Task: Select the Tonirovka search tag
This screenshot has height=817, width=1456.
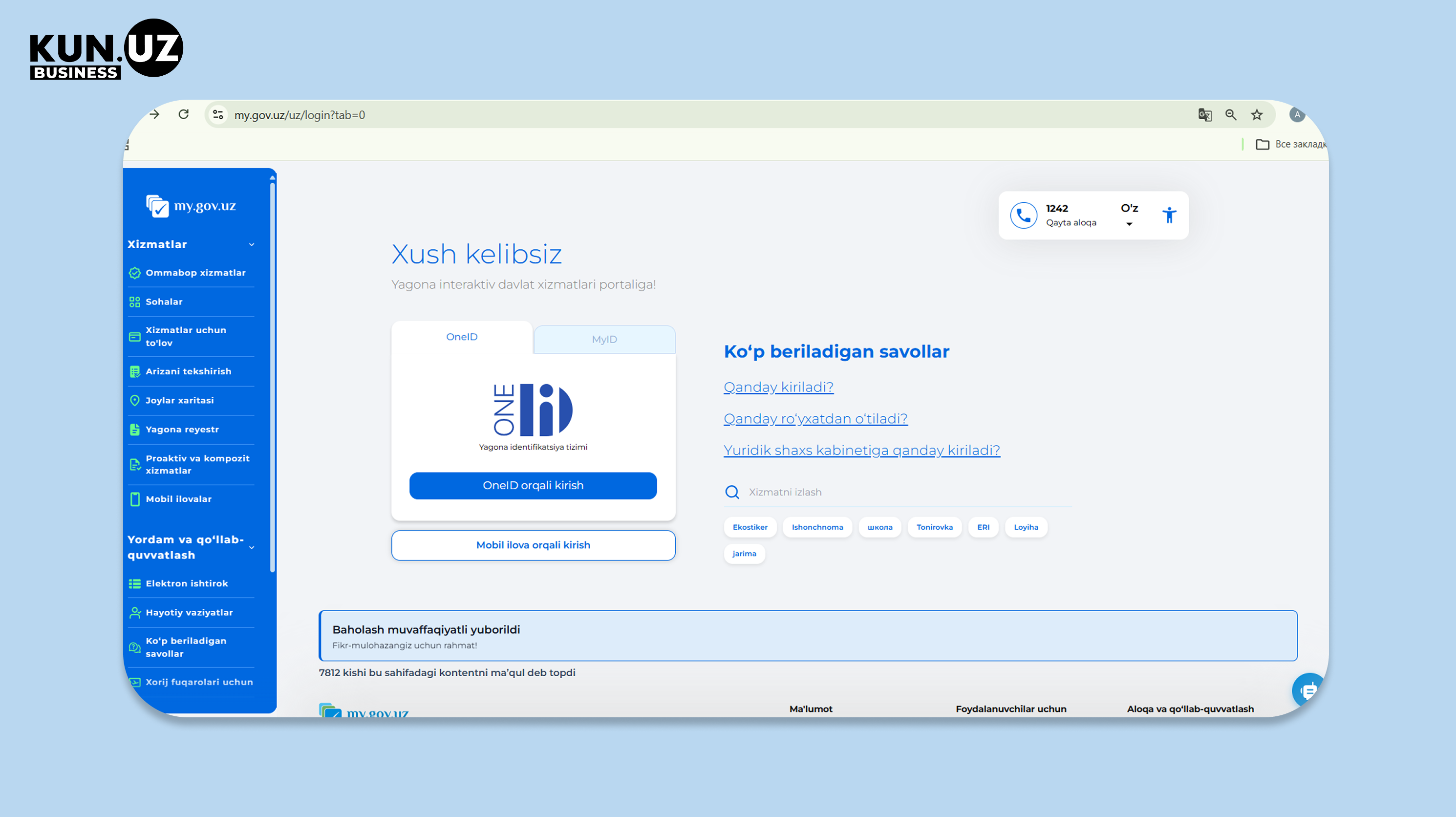Action: click(x=934, y=527)
